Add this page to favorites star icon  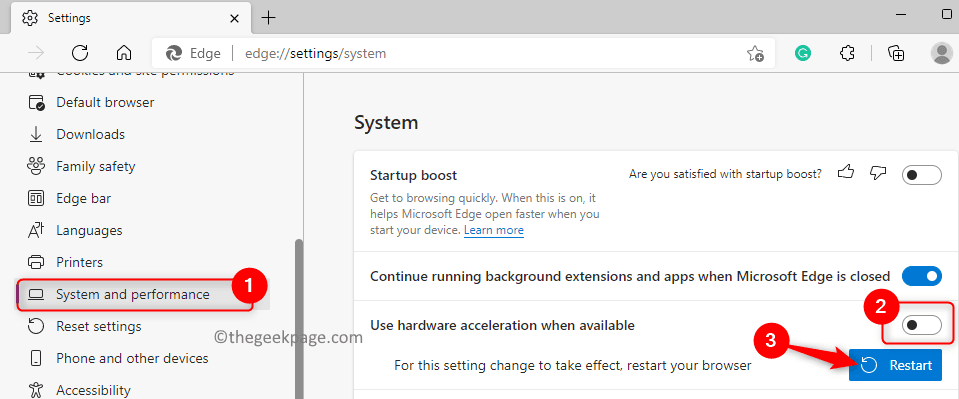coord(755,54)
